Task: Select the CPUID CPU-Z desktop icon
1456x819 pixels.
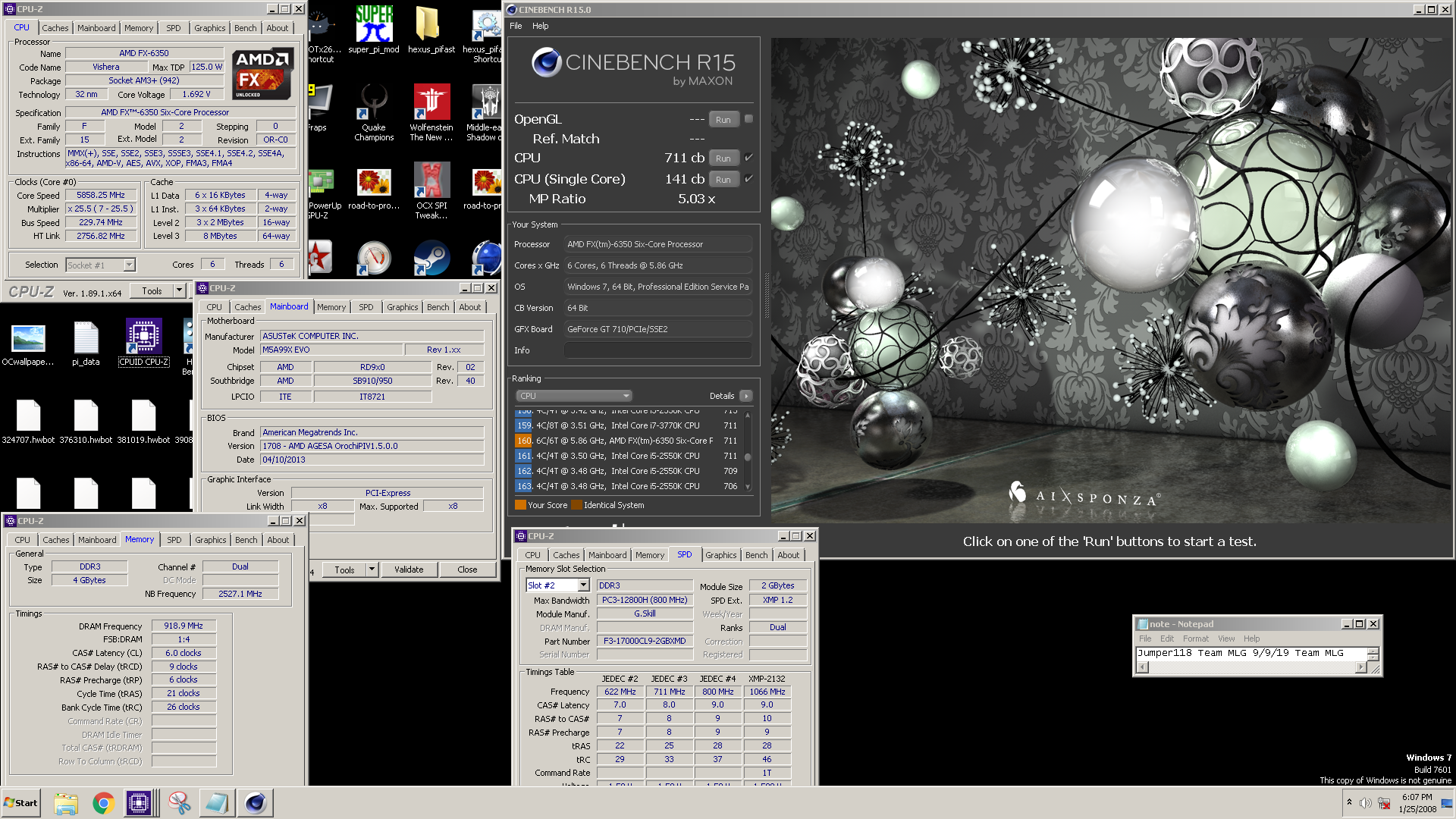Action: 143,343
